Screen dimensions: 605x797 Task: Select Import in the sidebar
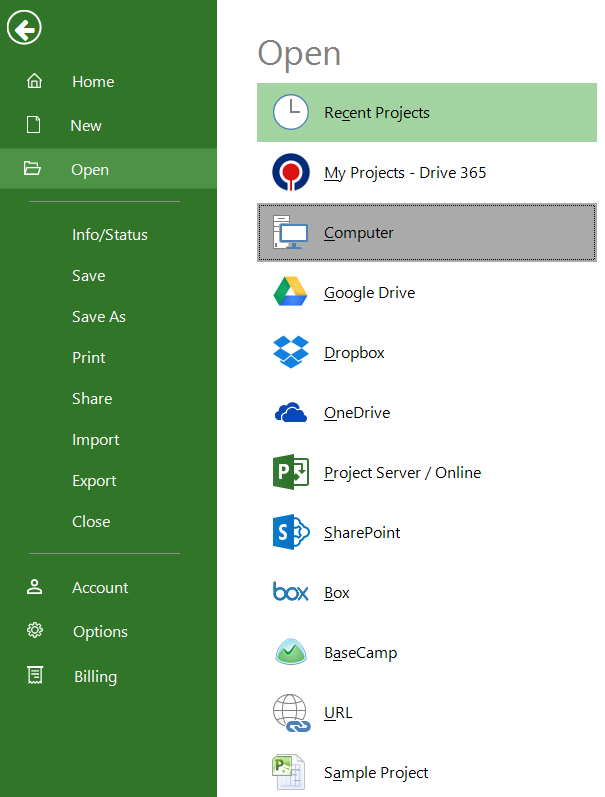[96, 440]
